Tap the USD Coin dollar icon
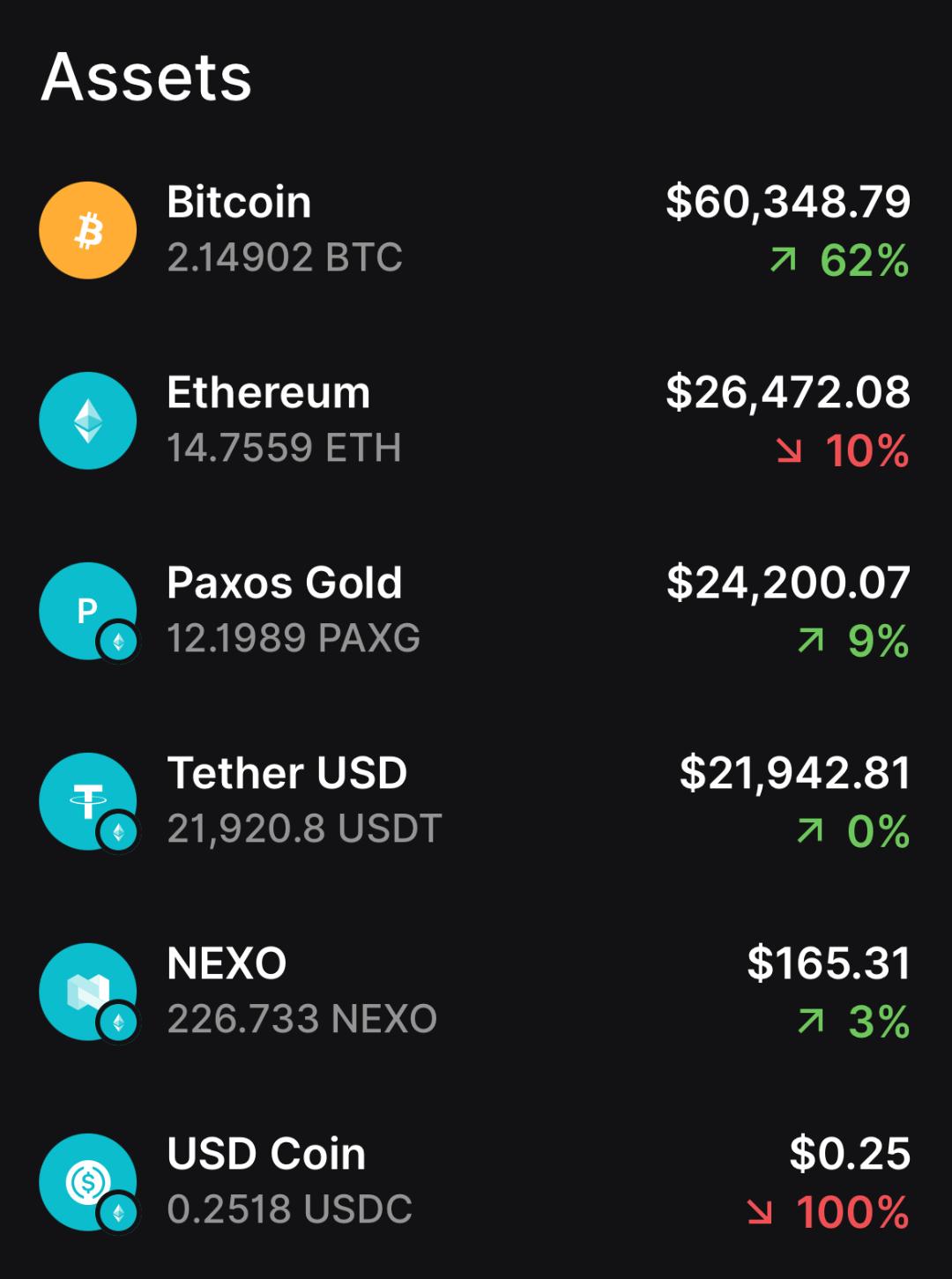The height and width of the screenshot is (1279, 952). (87, 1182)
